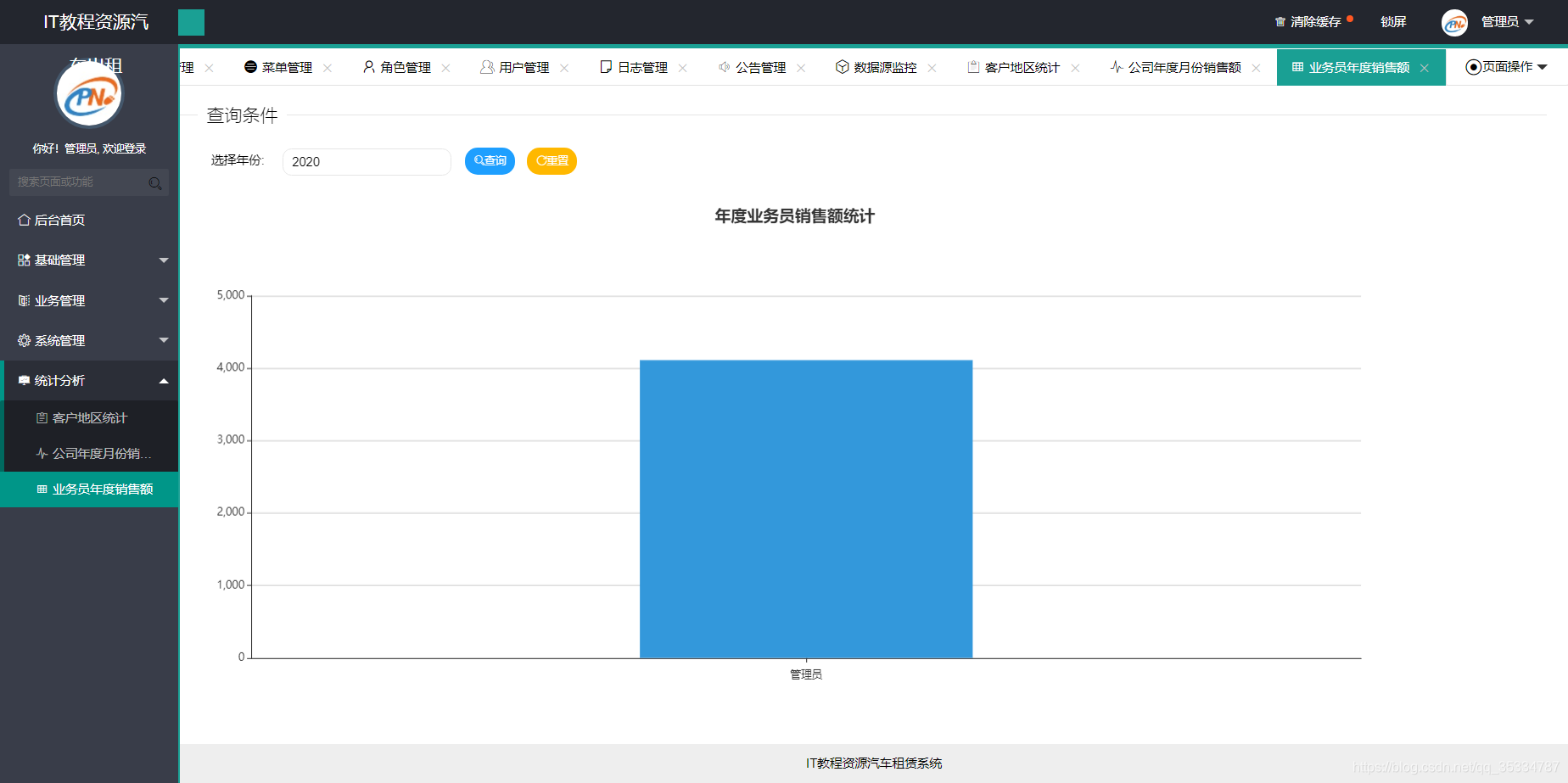Collapse the 统计分析 menu arrow
The image size is (1568, 783).
pyautogui.click(x=164, y=381)
